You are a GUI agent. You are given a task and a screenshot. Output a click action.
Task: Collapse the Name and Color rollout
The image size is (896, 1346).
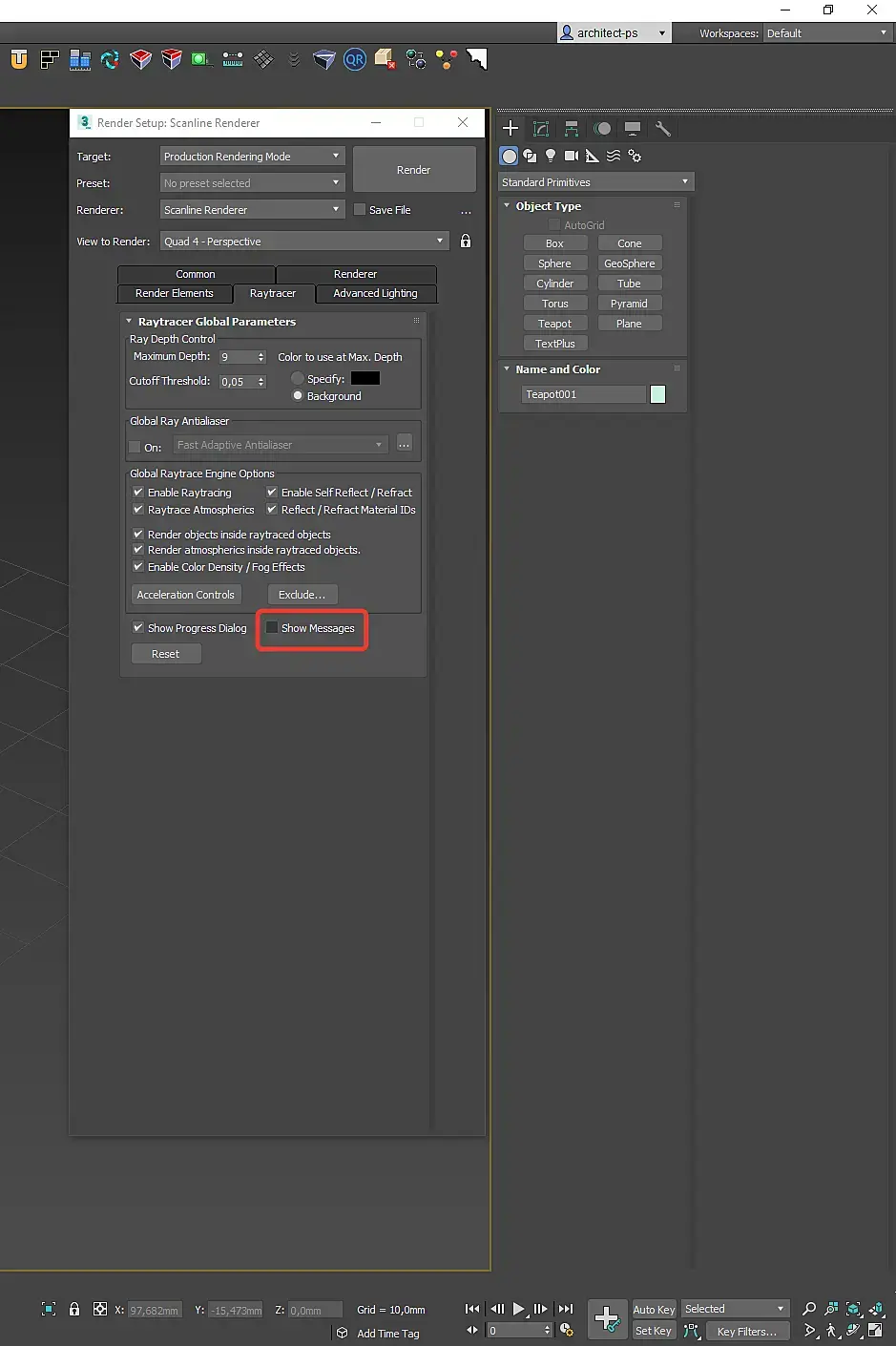[507, 369]
